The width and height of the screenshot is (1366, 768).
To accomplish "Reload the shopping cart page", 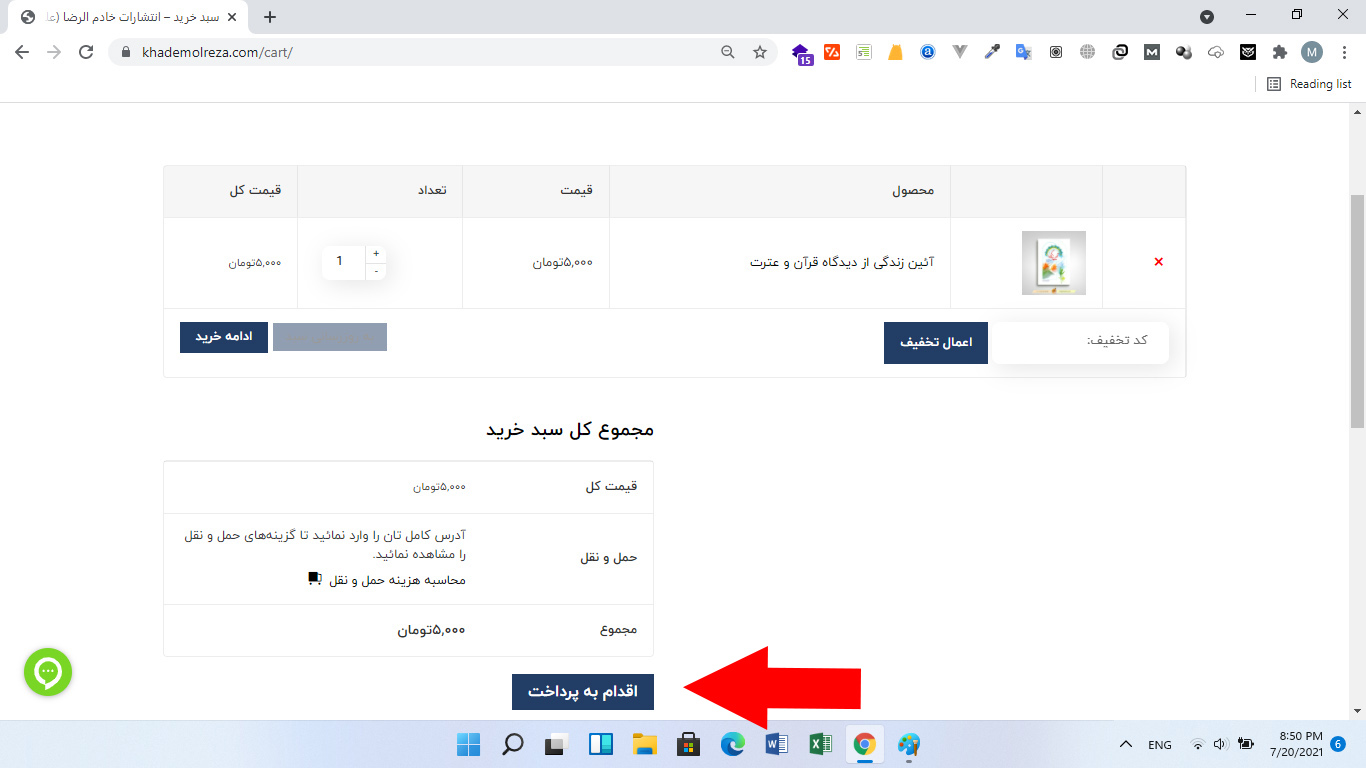I will 84,51.
